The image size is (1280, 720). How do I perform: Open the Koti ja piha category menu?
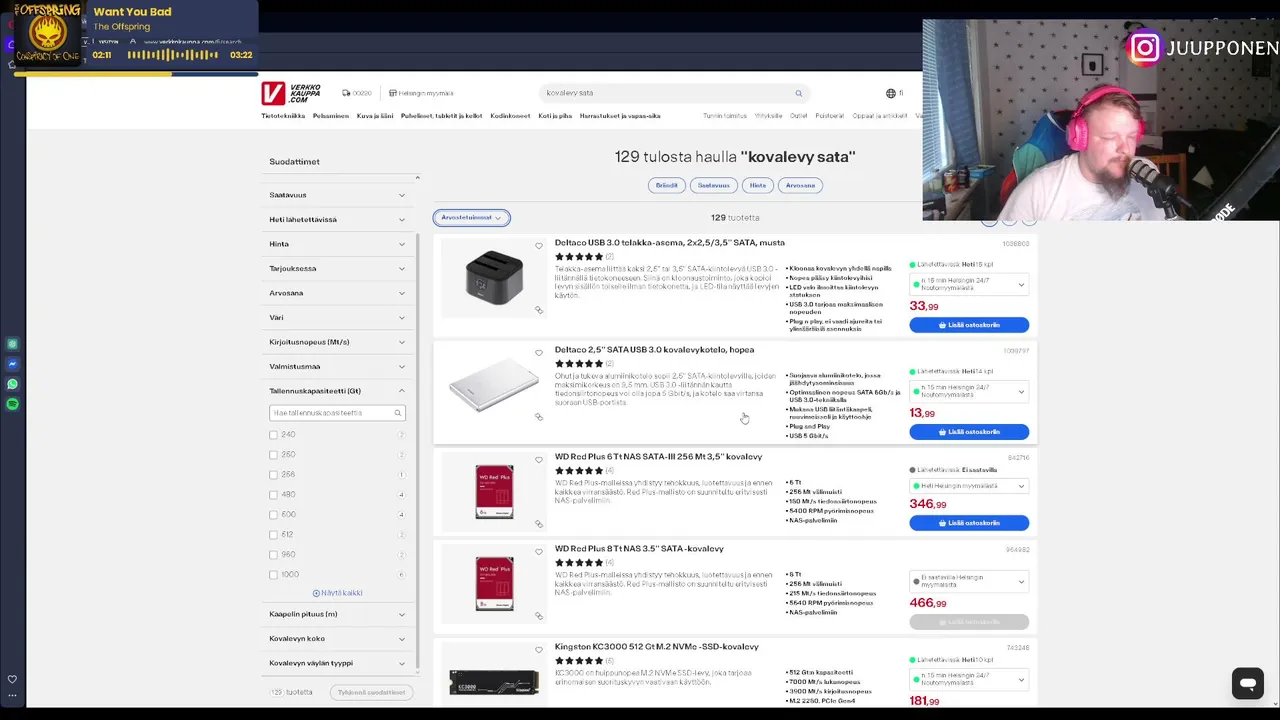point(555,116)
